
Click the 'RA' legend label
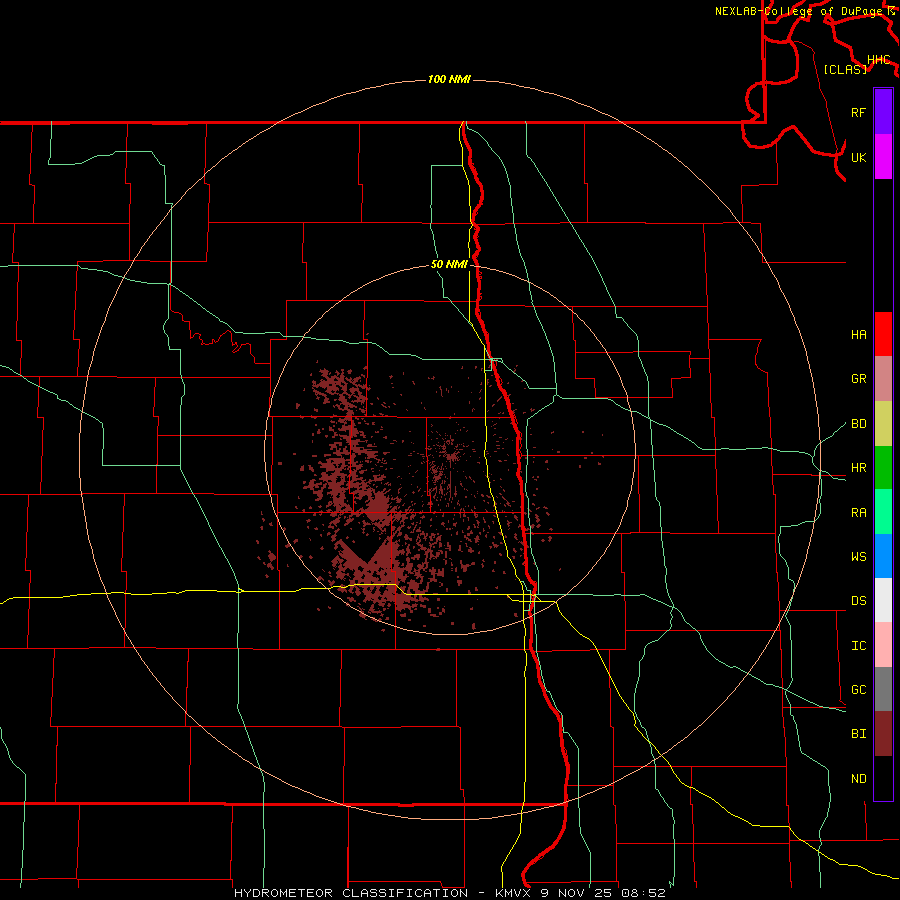pyautogui.click(x=859, y=513)
